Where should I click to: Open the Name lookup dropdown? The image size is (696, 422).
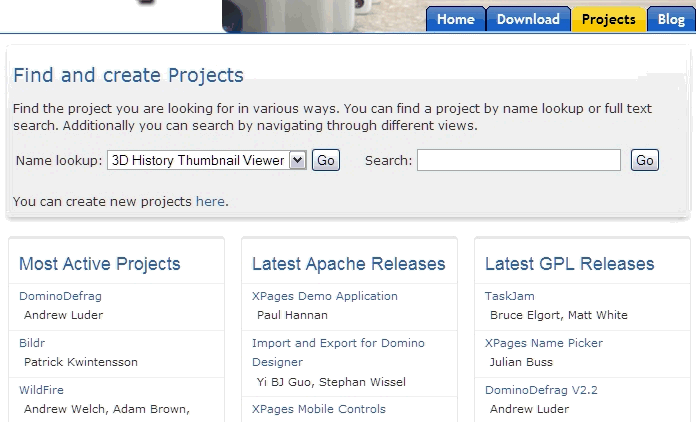tap(206, 160)
